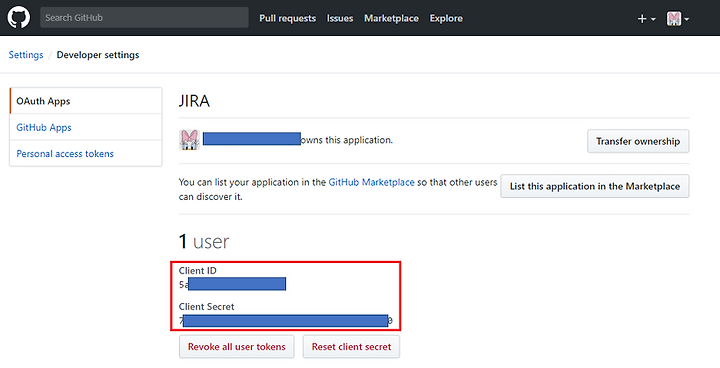Follow the GitHub Marketplace link in the text
Image resolution: width=720 pixels, height=368 pixels.
point(371,182)
